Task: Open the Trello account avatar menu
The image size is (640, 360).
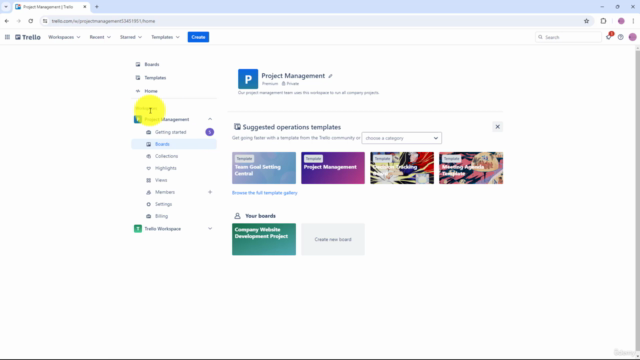Action: [x=632, y=37]
